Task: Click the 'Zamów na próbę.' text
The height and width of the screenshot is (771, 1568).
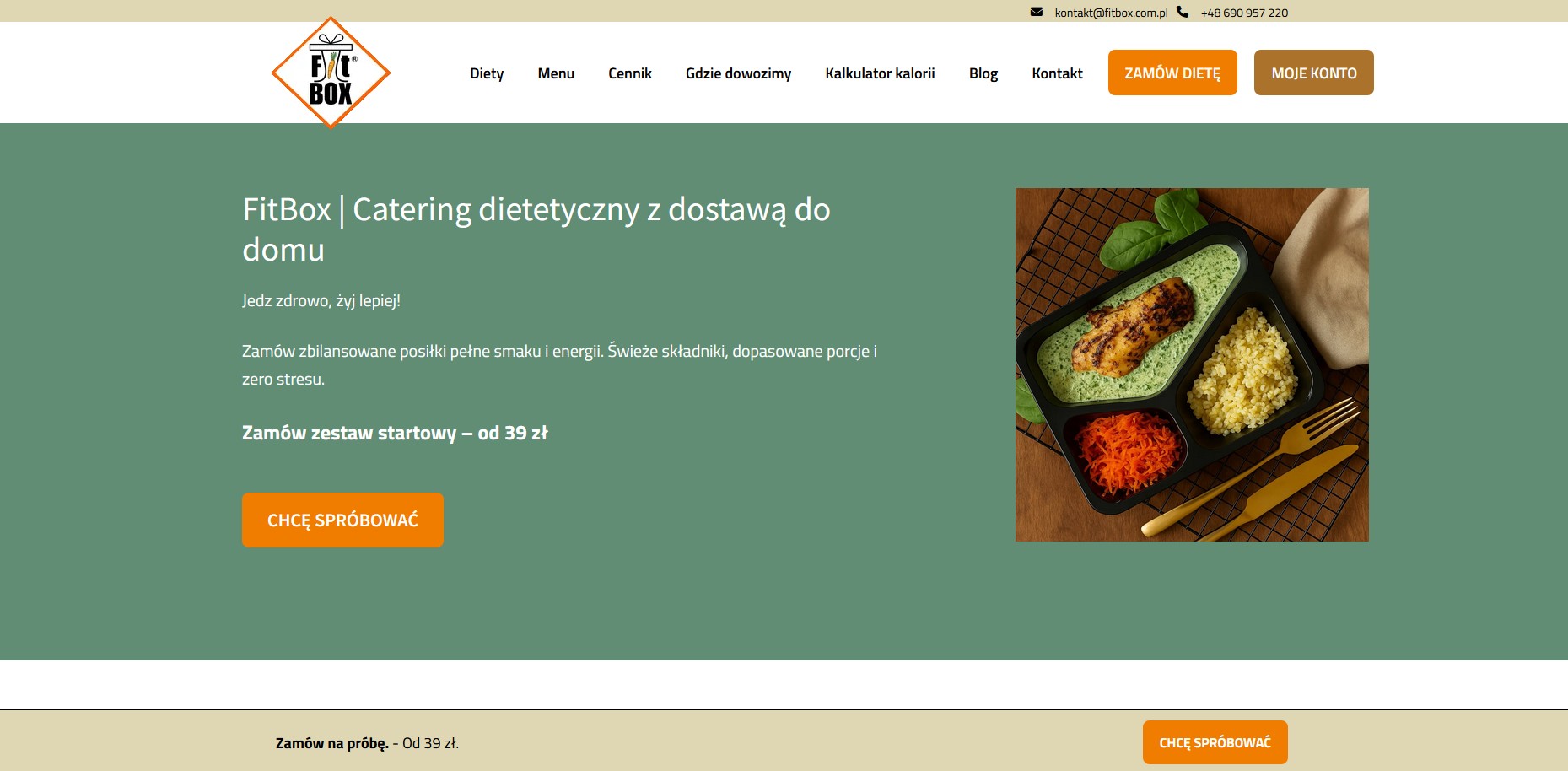Action: (332, 743)
